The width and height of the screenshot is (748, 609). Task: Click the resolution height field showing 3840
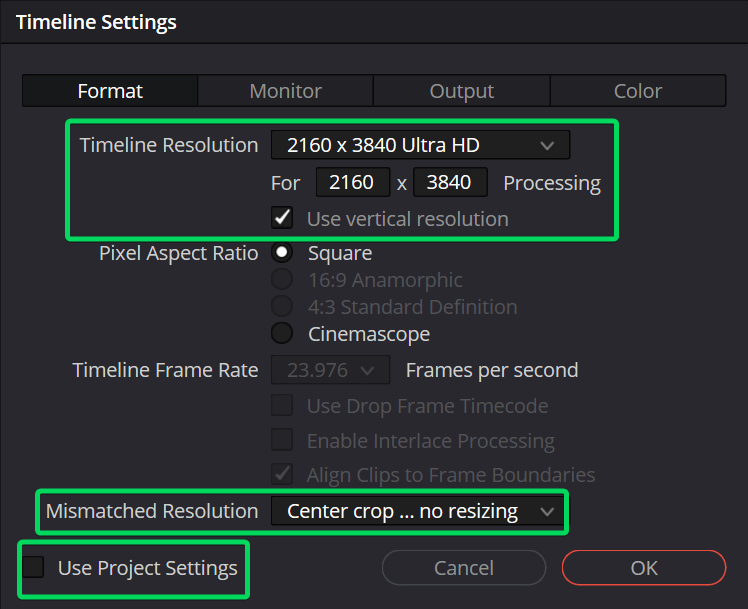pos(450,182)
